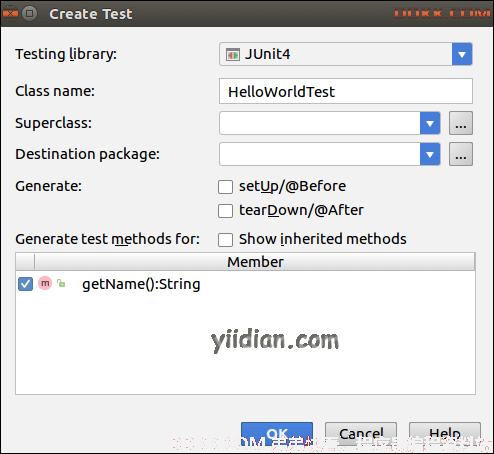Enable tearDown/@After generation
Screen dimensions: 494x454
tap(225, 211)
